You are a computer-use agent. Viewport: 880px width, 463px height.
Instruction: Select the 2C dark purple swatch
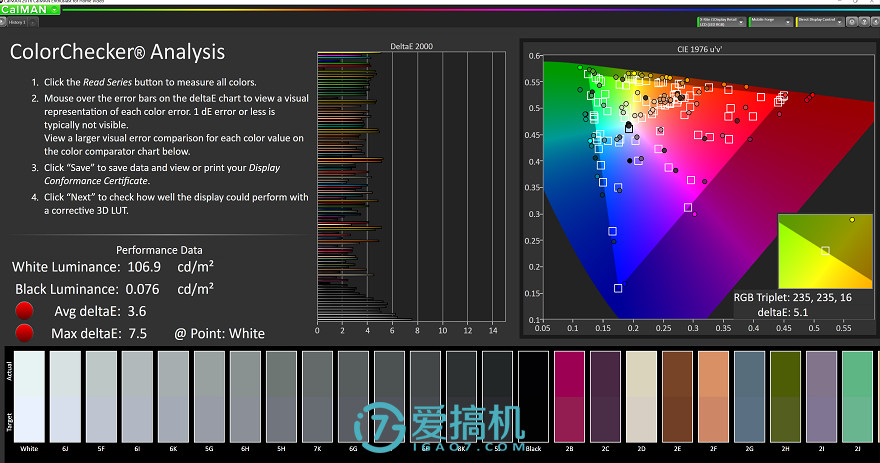pos(606,397)
